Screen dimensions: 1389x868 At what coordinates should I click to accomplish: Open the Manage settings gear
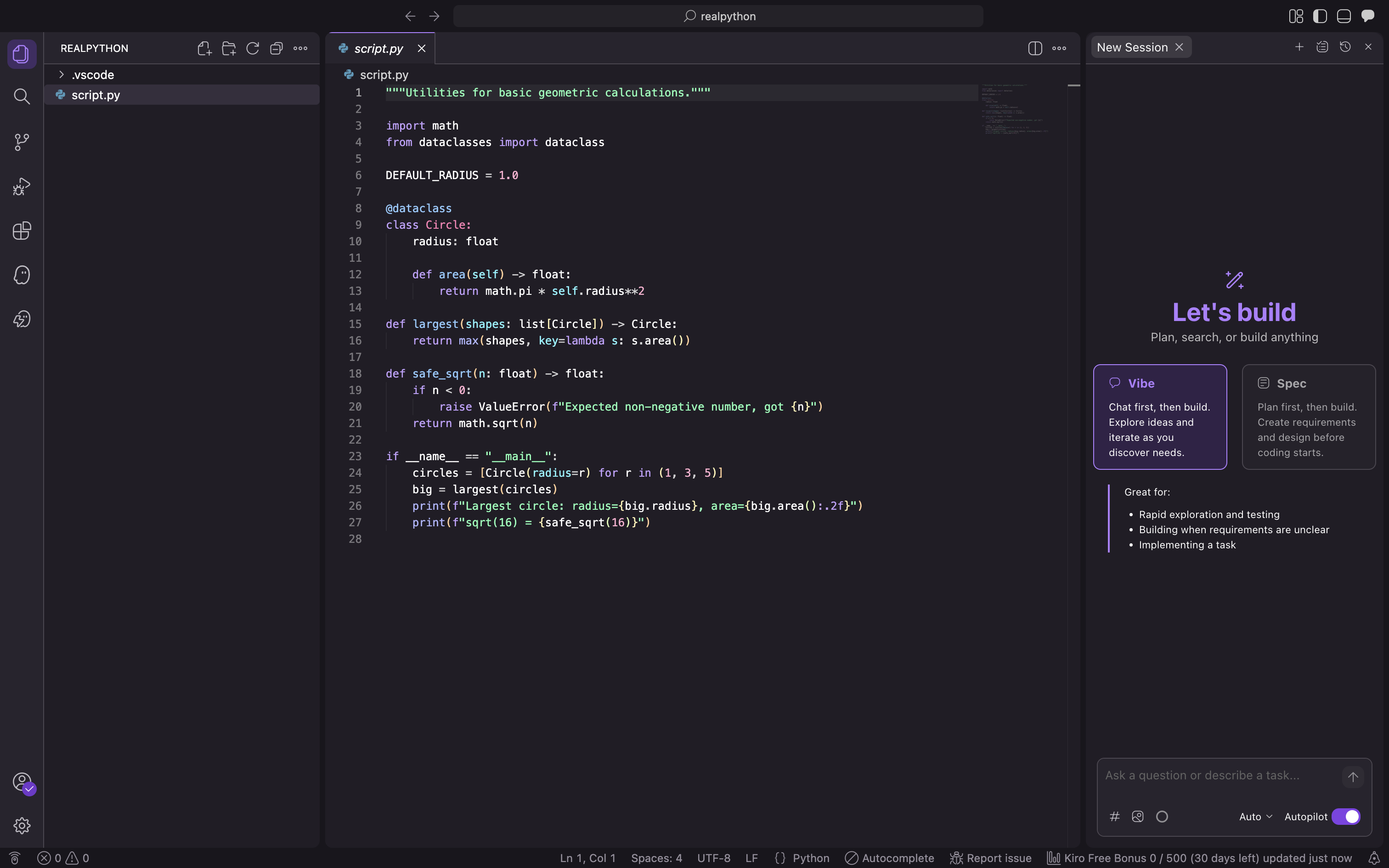coord(22,826)
